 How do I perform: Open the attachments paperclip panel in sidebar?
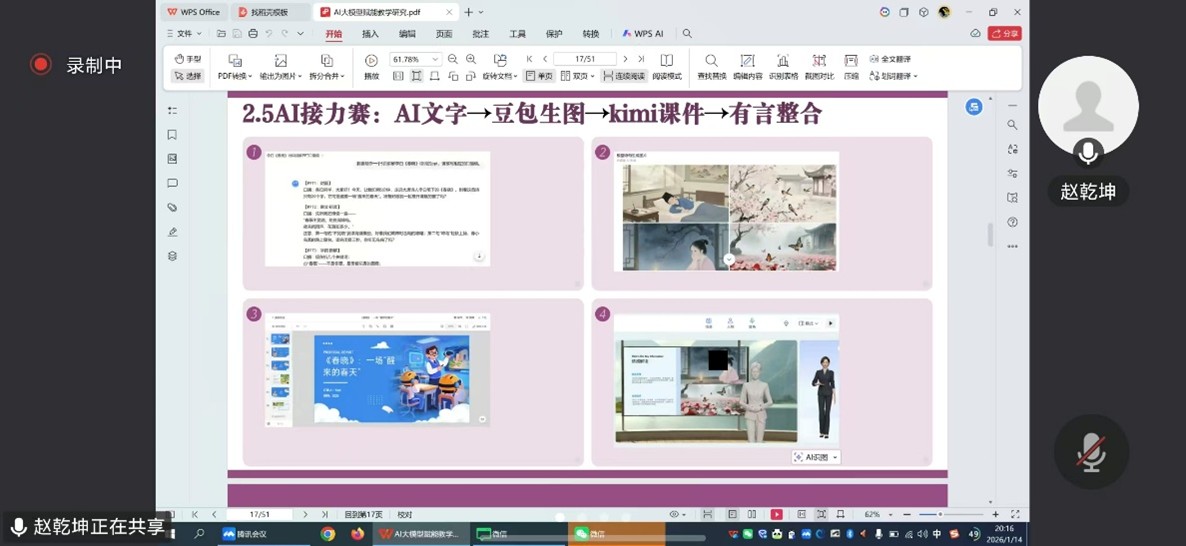click(x=172, y=207)
